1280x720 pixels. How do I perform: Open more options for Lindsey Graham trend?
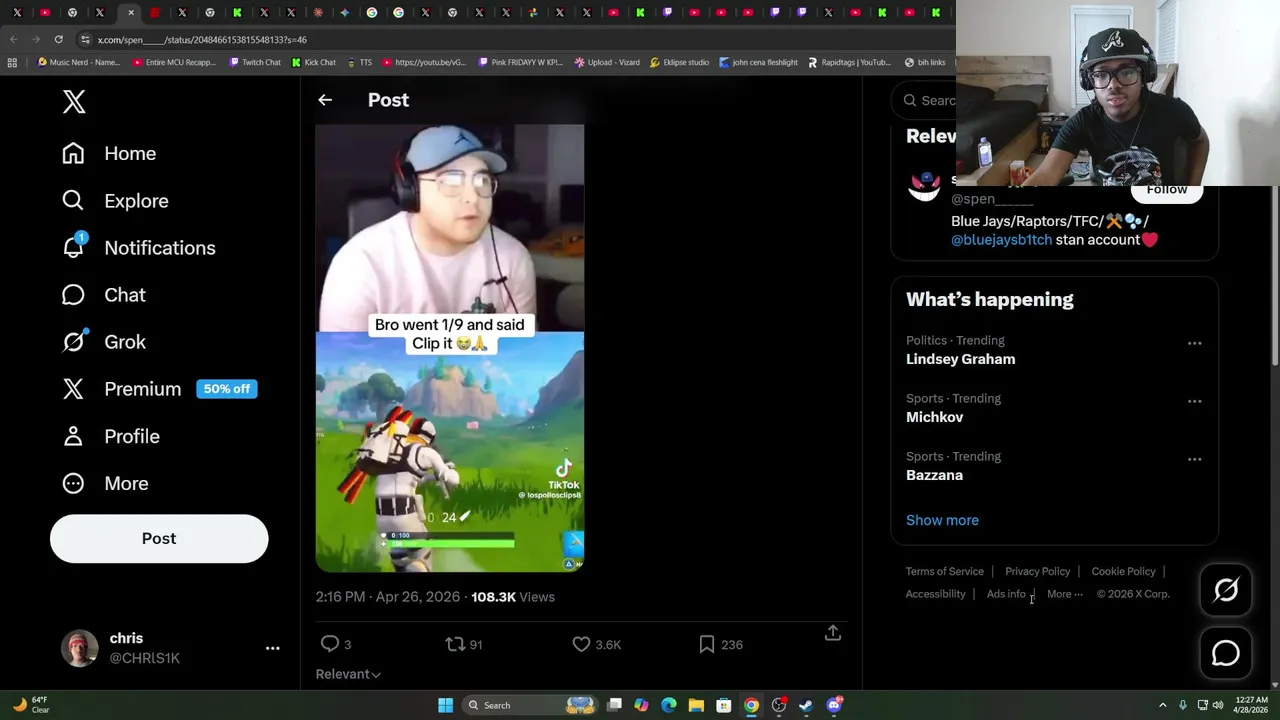click(x=1194, y=343)
